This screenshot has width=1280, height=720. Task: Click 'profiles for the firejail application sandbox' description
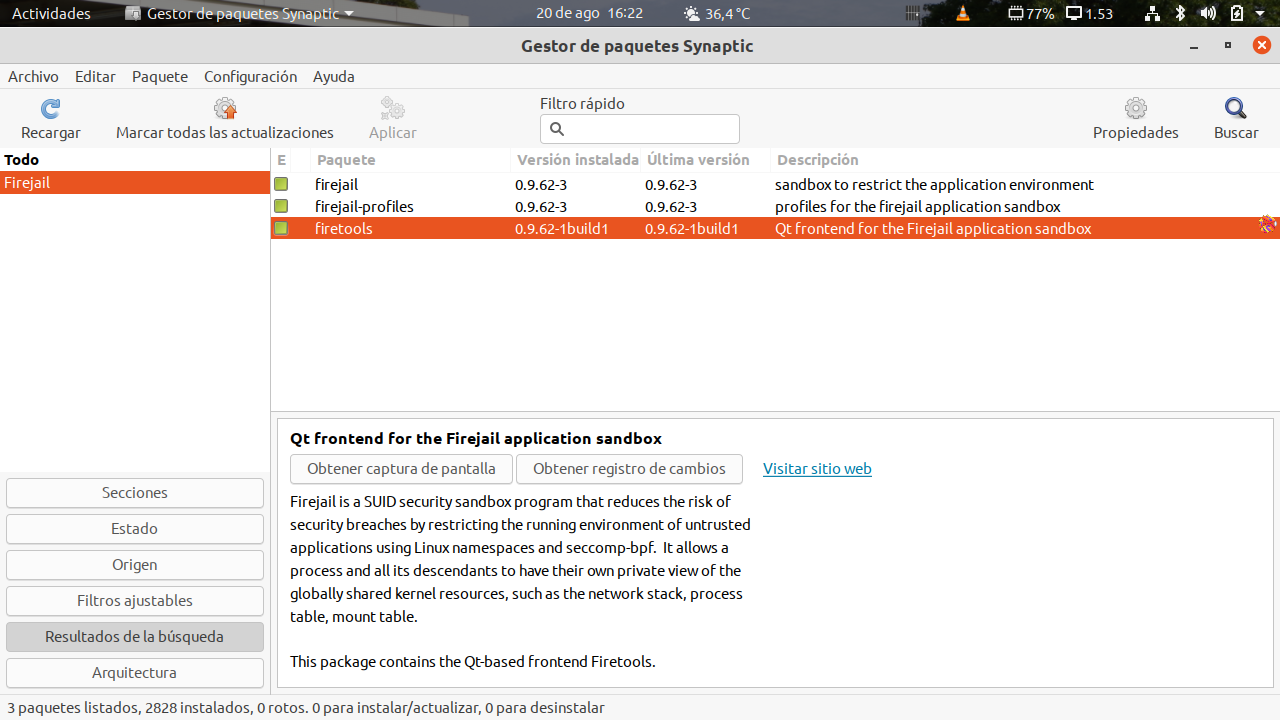pos(917,207)
